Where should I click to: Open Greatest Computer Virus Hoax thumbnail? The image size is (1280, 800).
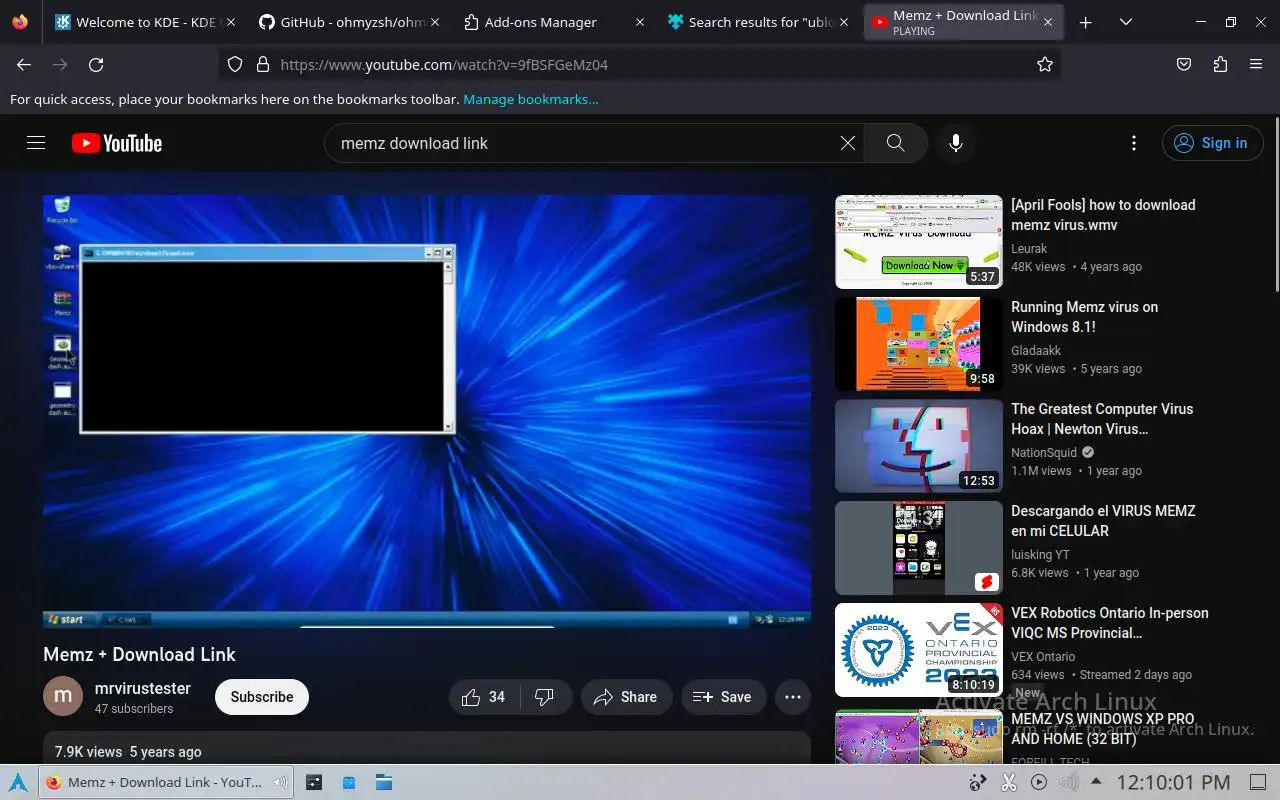918,446
